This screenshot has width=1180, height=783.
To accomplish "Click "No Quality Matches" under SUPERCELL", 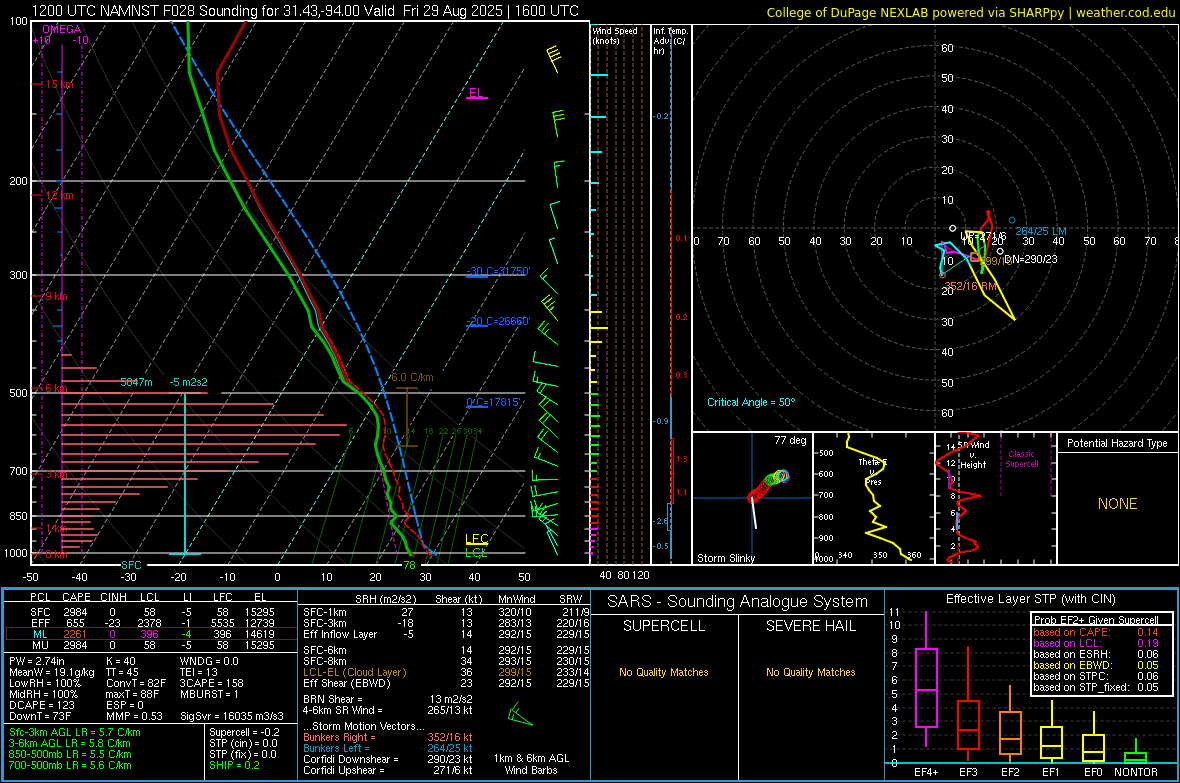I will click(x=664, y=672).
